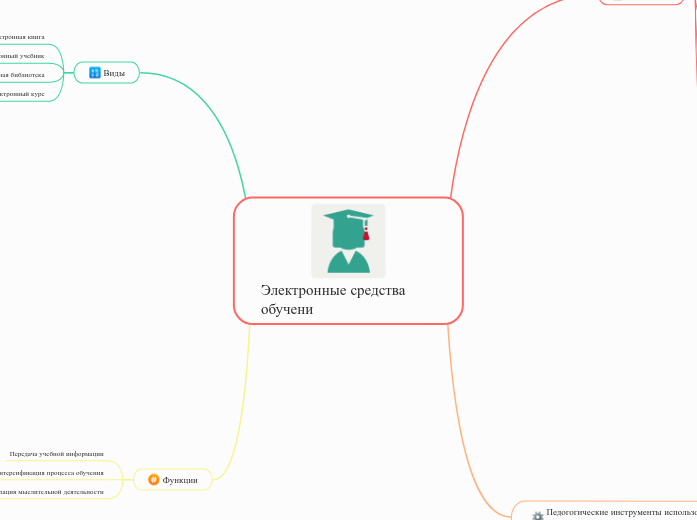Click the graduate student image in central node

[348, 241]
